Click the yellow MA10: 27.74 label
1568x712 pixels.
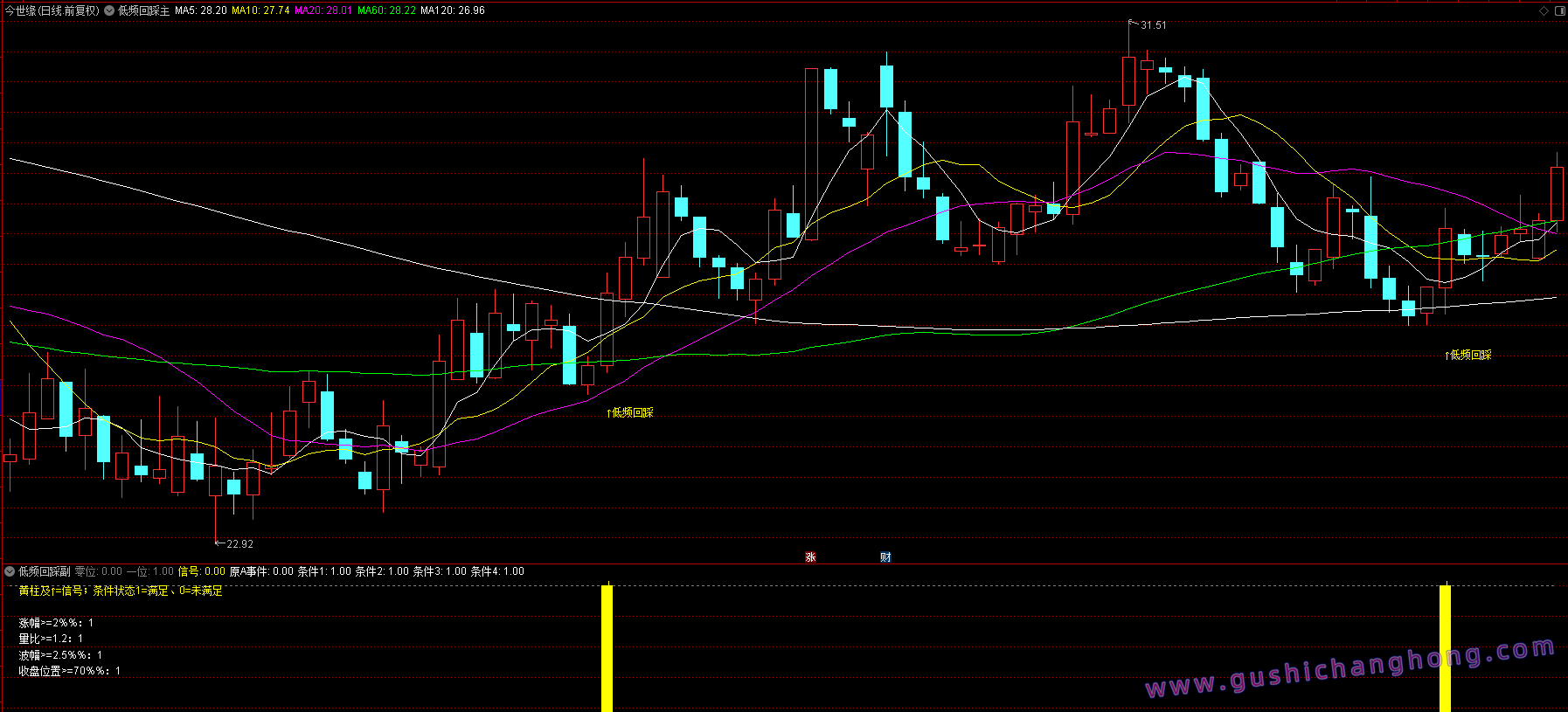pyautogui.click(x=260, y=10)
